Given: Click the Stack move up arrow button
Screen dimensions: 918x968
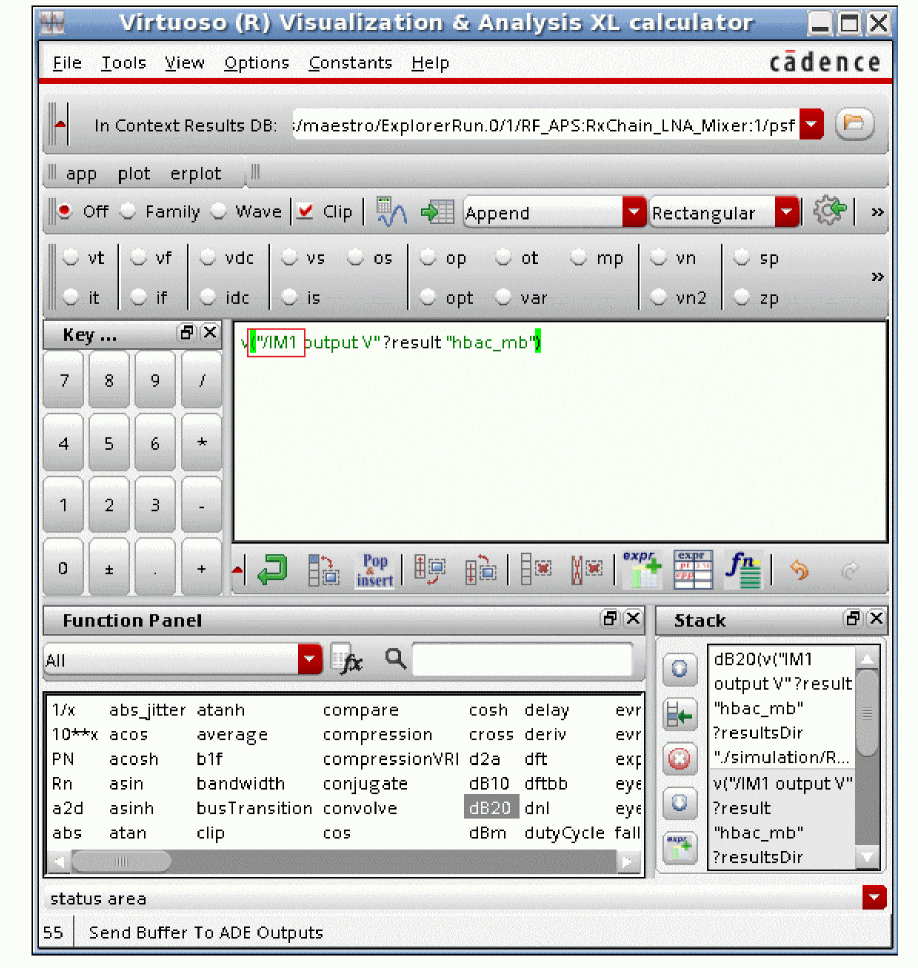Looking at the screenshot, I should pos(680,669).
